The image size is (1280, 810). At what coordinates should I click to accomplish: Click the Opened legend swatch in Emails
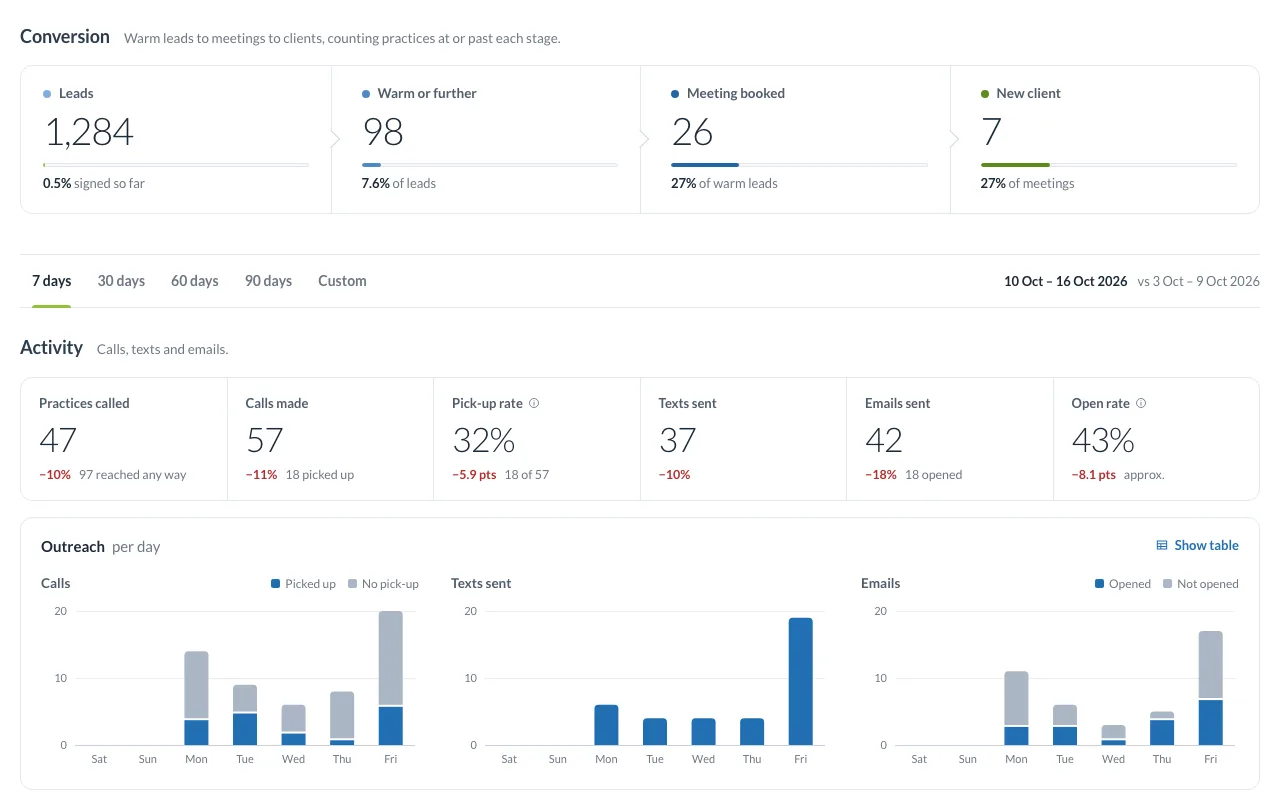[x=1100, y=584]
